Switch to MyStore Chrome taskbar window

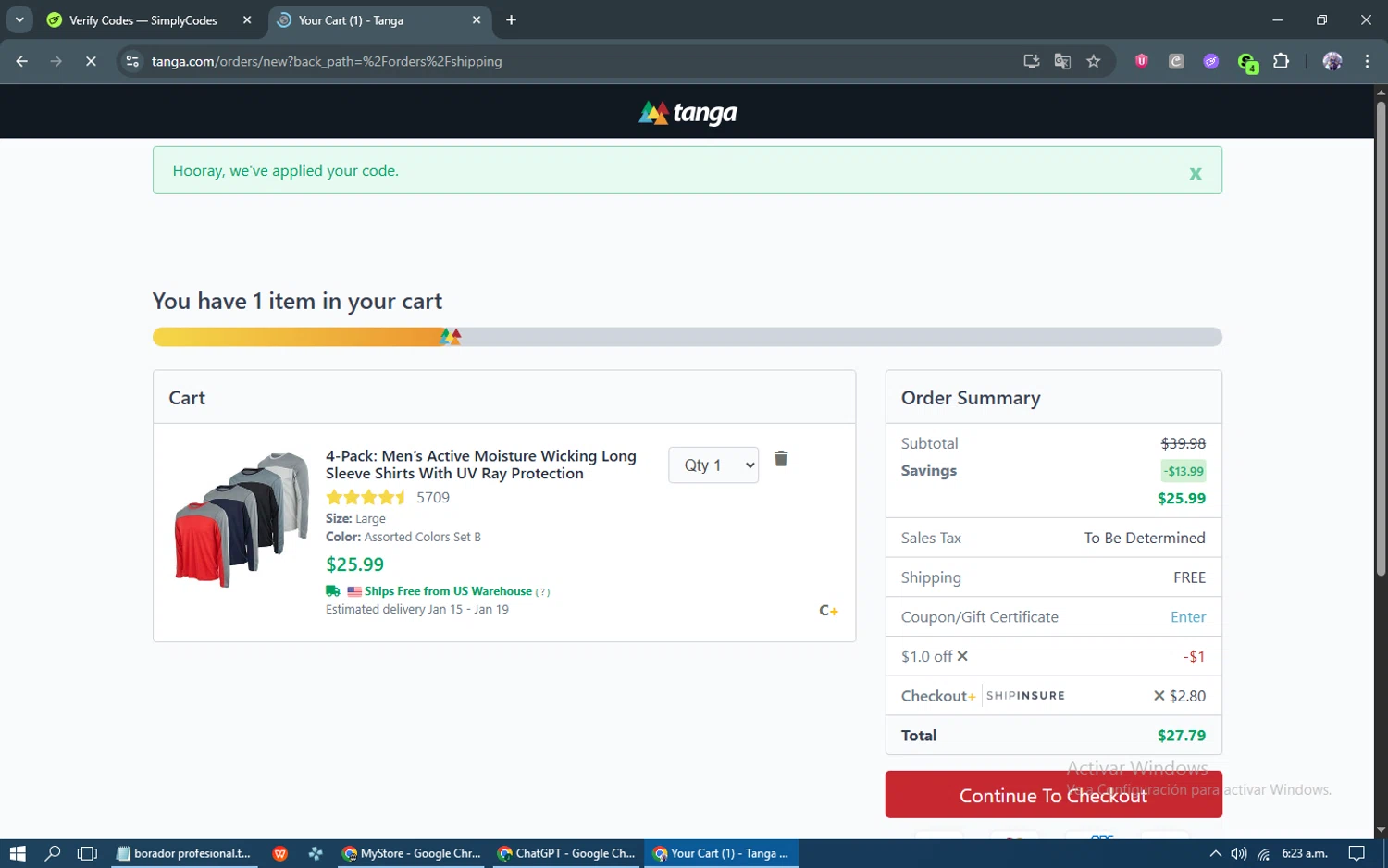tap(412, 853)
